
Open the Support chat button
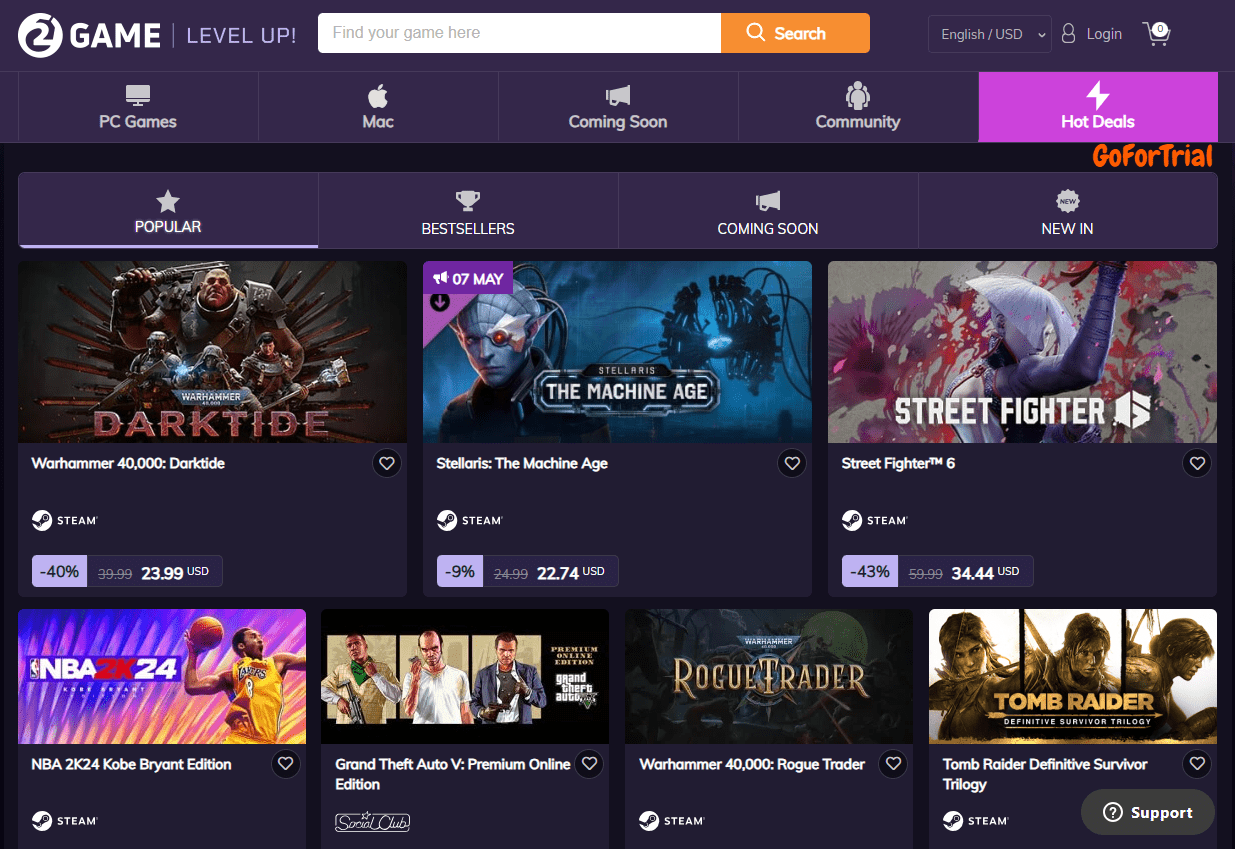1148,813
